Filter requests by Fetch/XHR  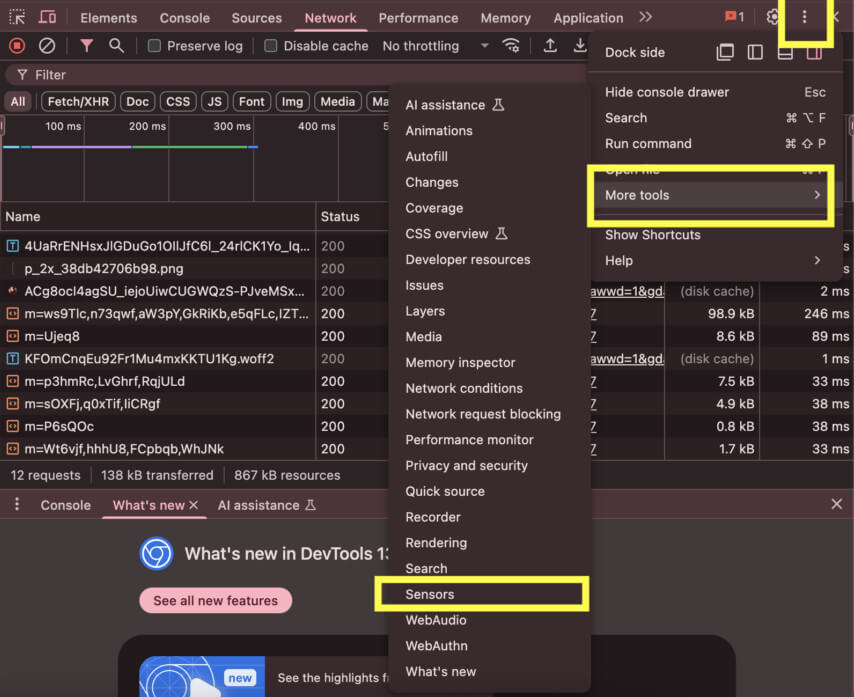78,102
